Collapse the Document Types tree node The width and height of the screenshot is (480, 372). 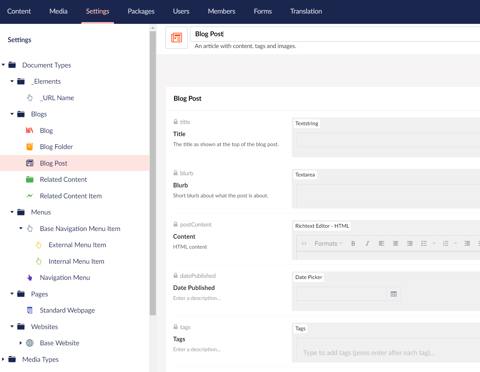tap(3, 65)
